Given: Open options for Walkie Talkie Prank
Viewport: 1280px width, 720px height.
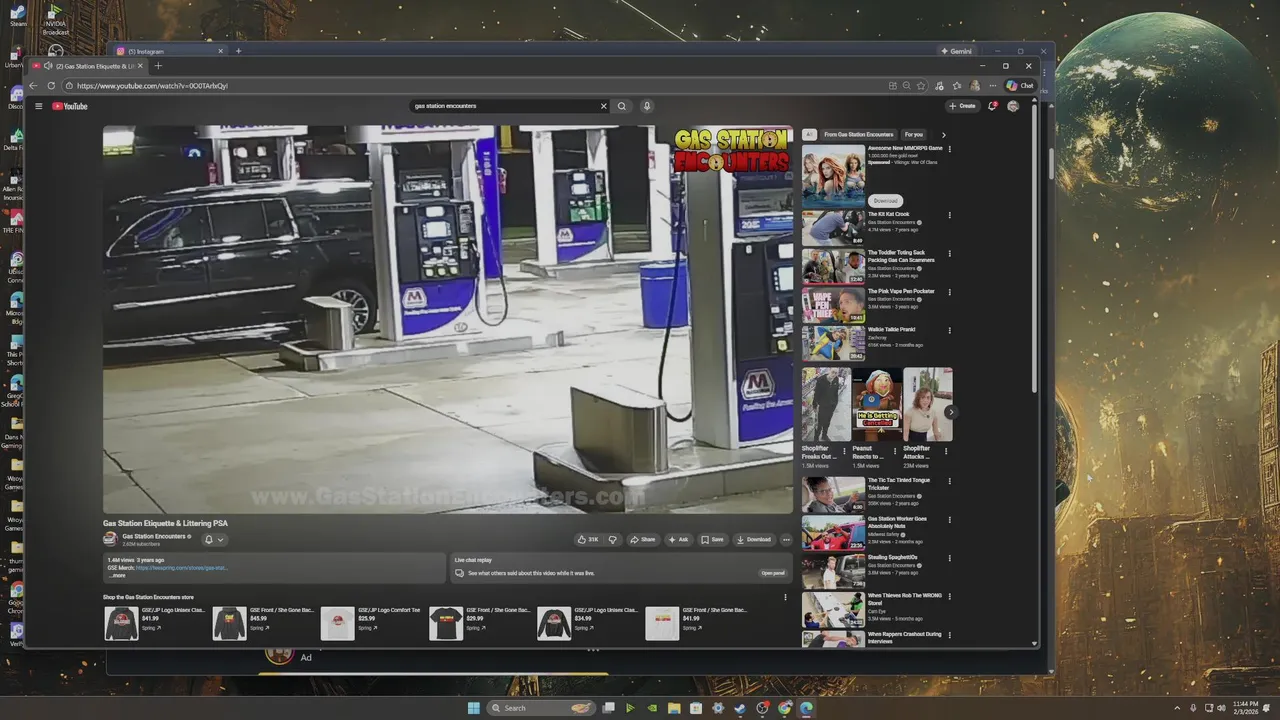Looking at the screenshot, I should [950, 330].
